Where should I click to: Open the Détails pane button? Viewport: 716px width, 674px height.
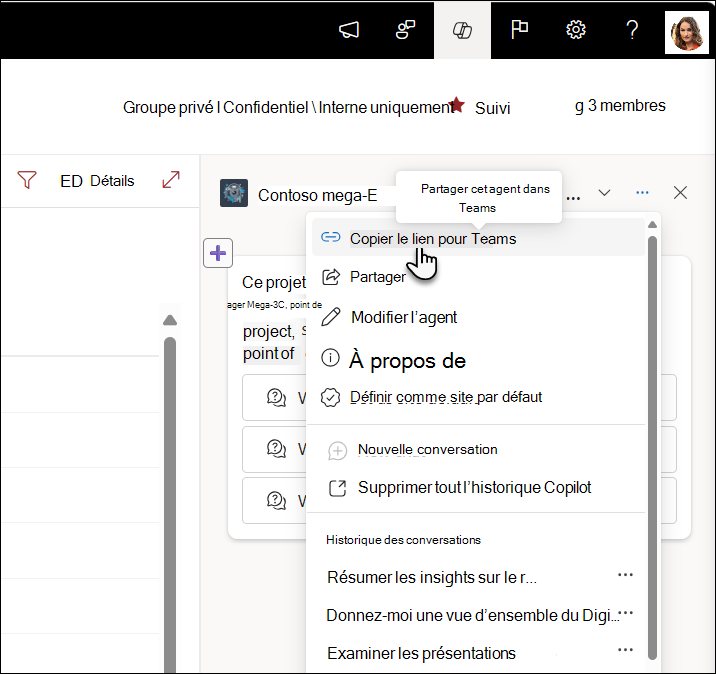click(x=97, y=181)
